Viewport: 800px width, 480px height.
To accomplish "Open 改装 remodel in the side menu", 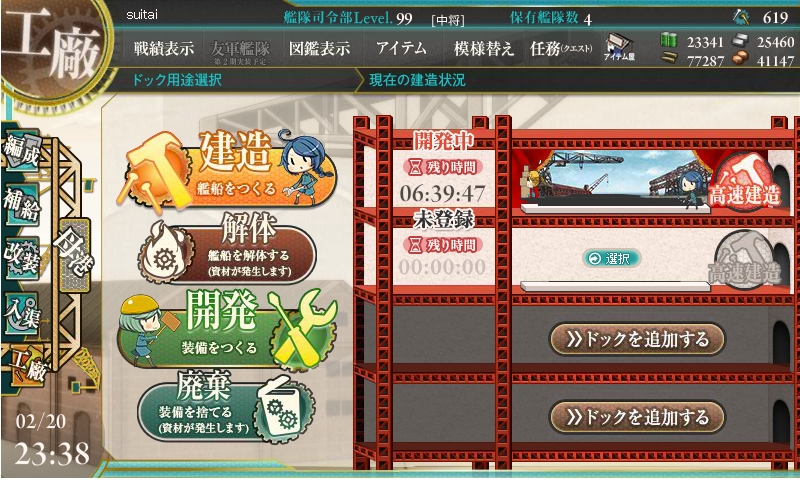I will (x=21, y=258).
